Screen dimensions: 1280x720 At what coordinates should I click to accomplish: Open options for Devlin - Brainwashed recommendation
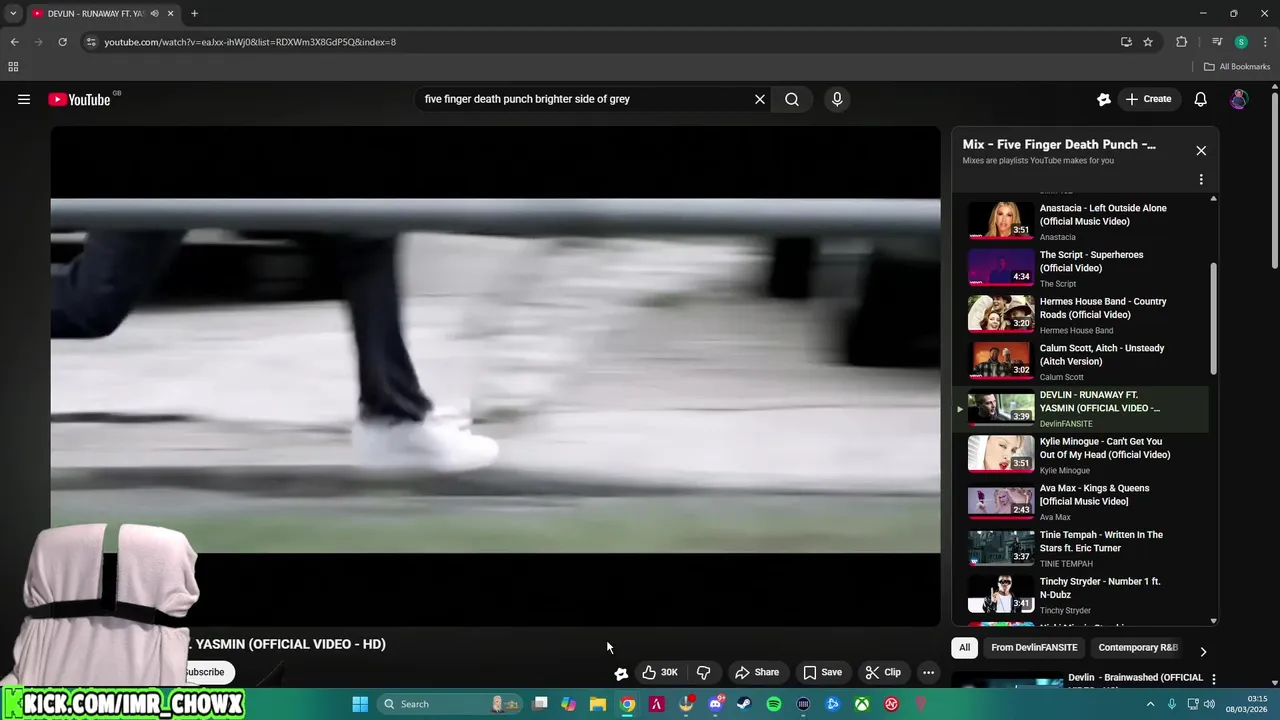(x=1214, y=679)
